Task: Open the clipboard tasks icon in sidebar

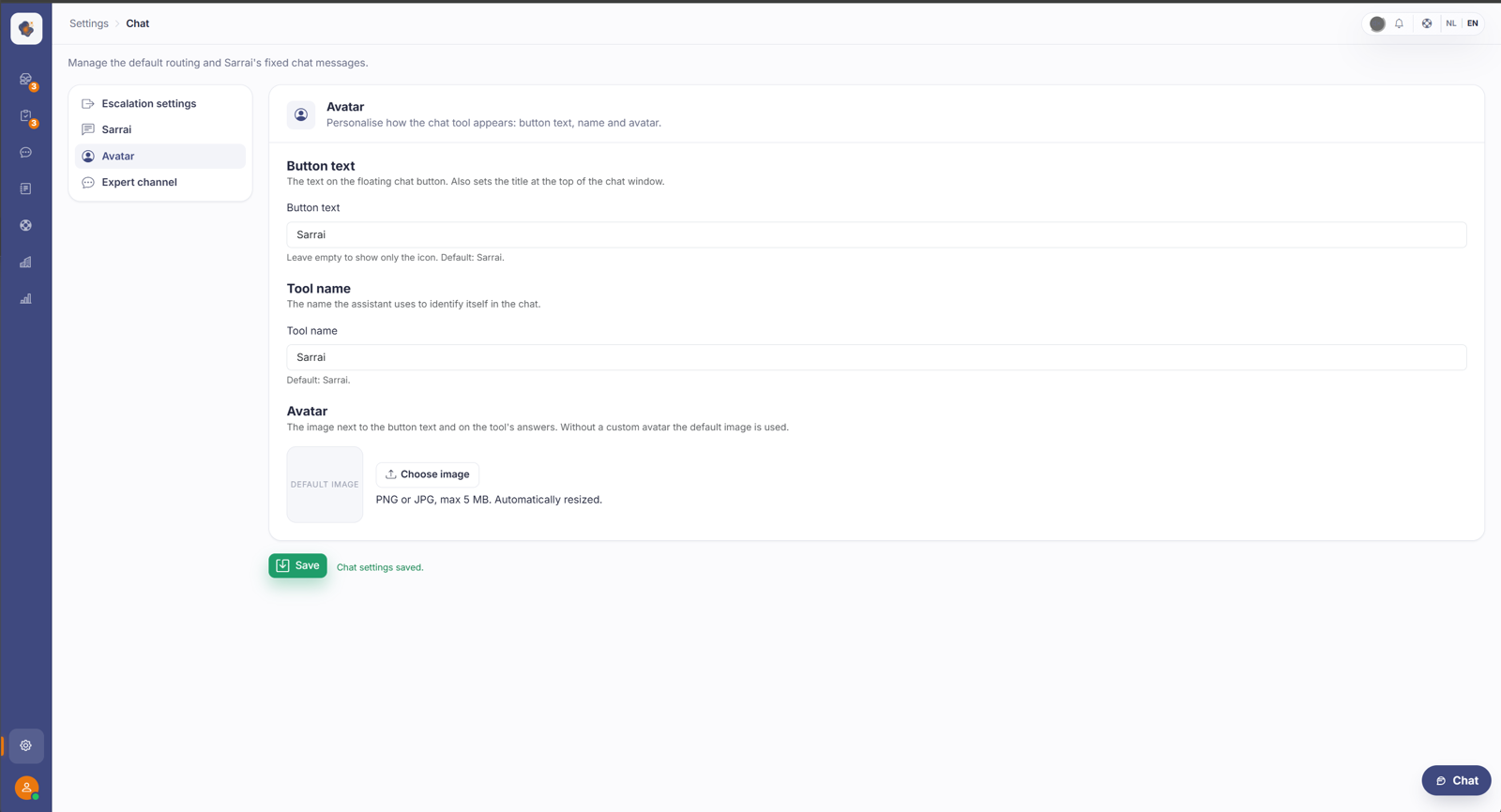Action: [x=26, y=116]
